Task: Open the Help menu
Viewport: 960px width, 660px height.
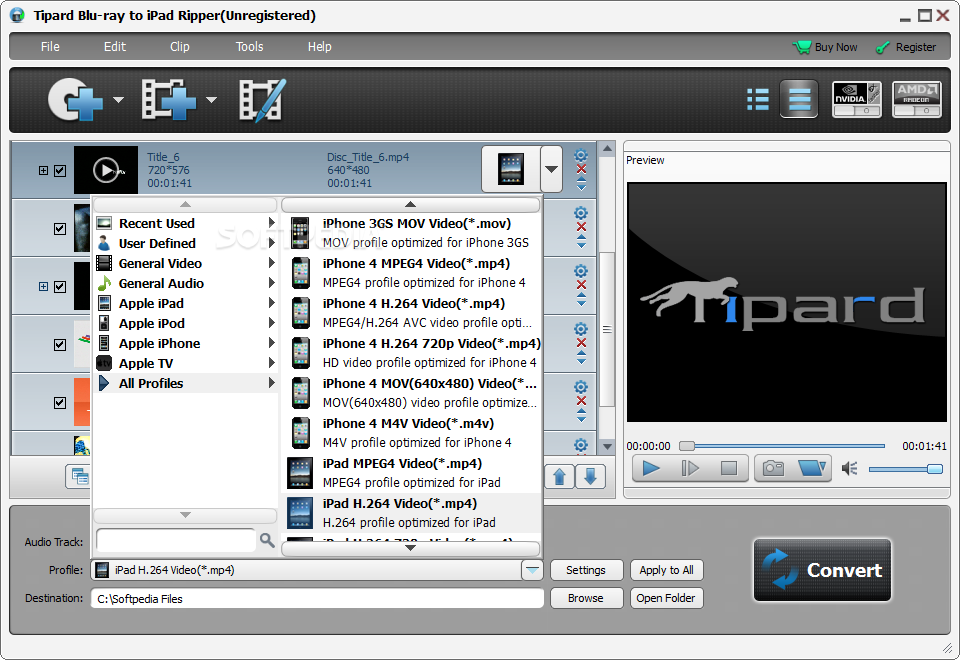Action: click(x=319, y=47)
